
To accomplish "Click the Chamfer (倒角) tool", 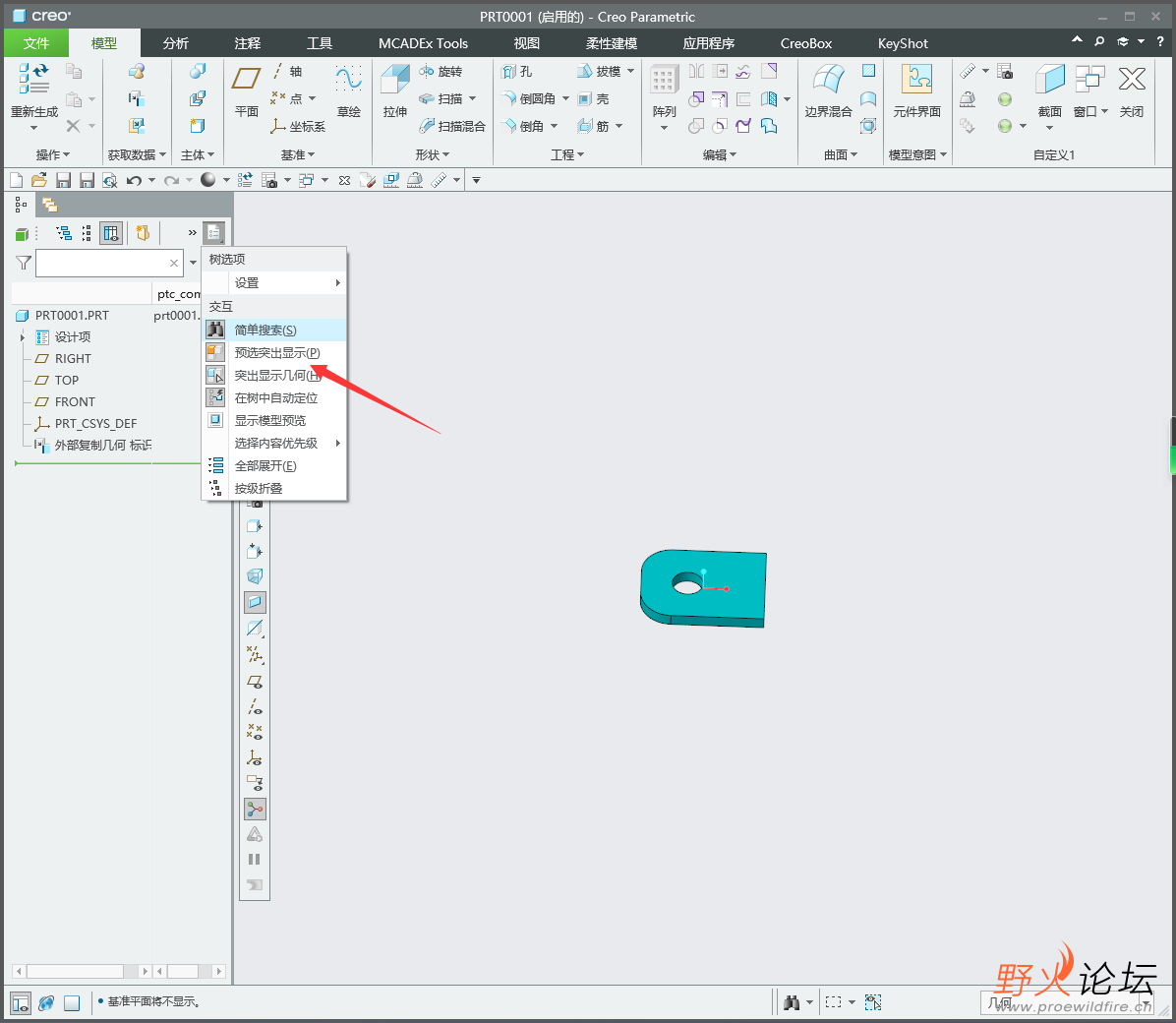I will coord(523,126).
